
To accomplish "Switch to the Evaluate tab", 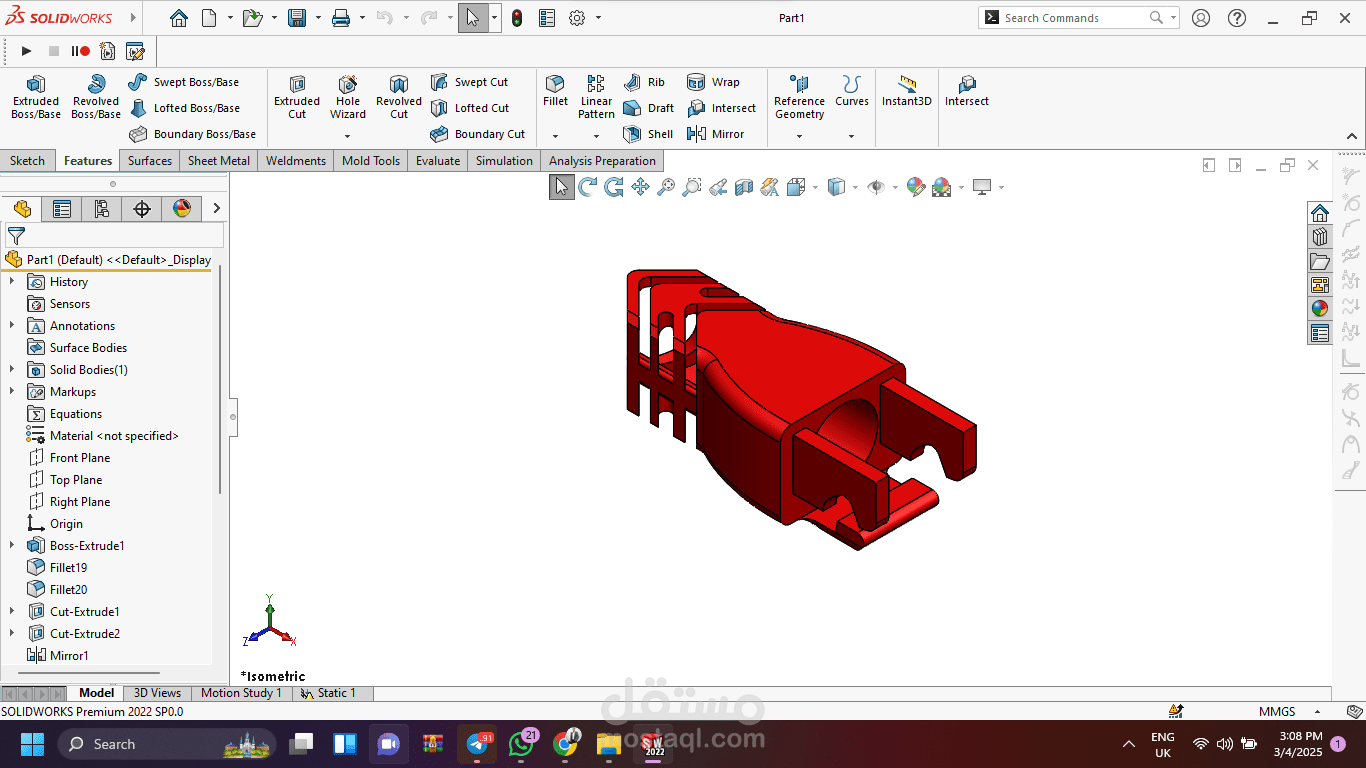I will (x=438, y=161).
